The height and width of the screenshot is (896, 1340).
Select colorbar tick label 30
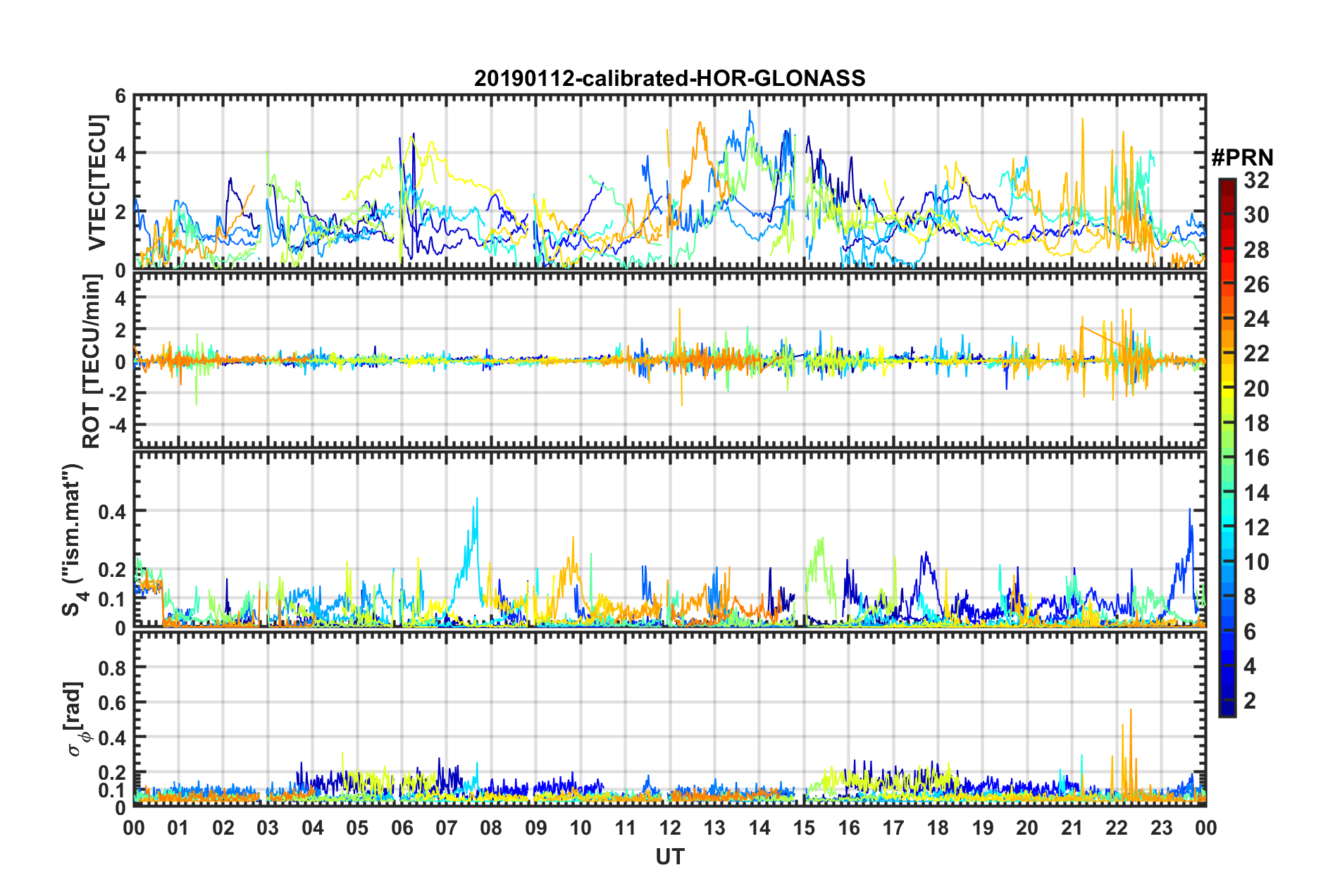click(1256, 215)
